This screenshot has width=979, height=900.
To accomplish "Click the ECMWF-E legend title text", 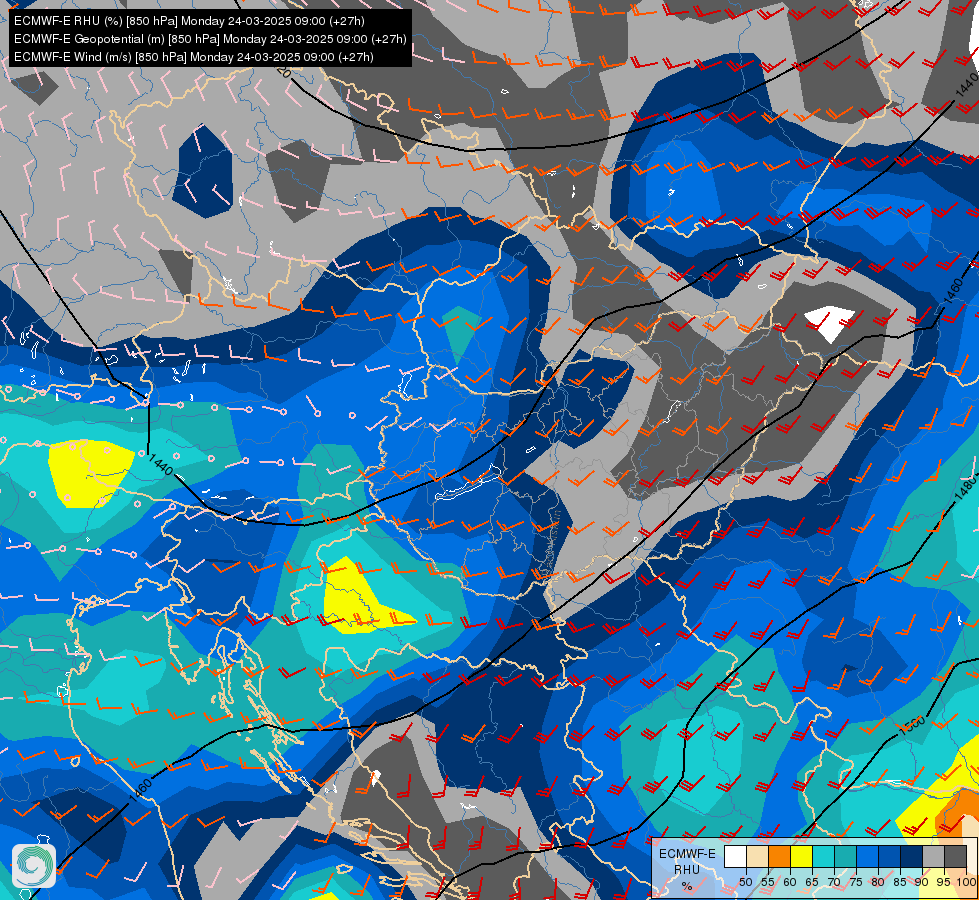I will tap(687, 854).
